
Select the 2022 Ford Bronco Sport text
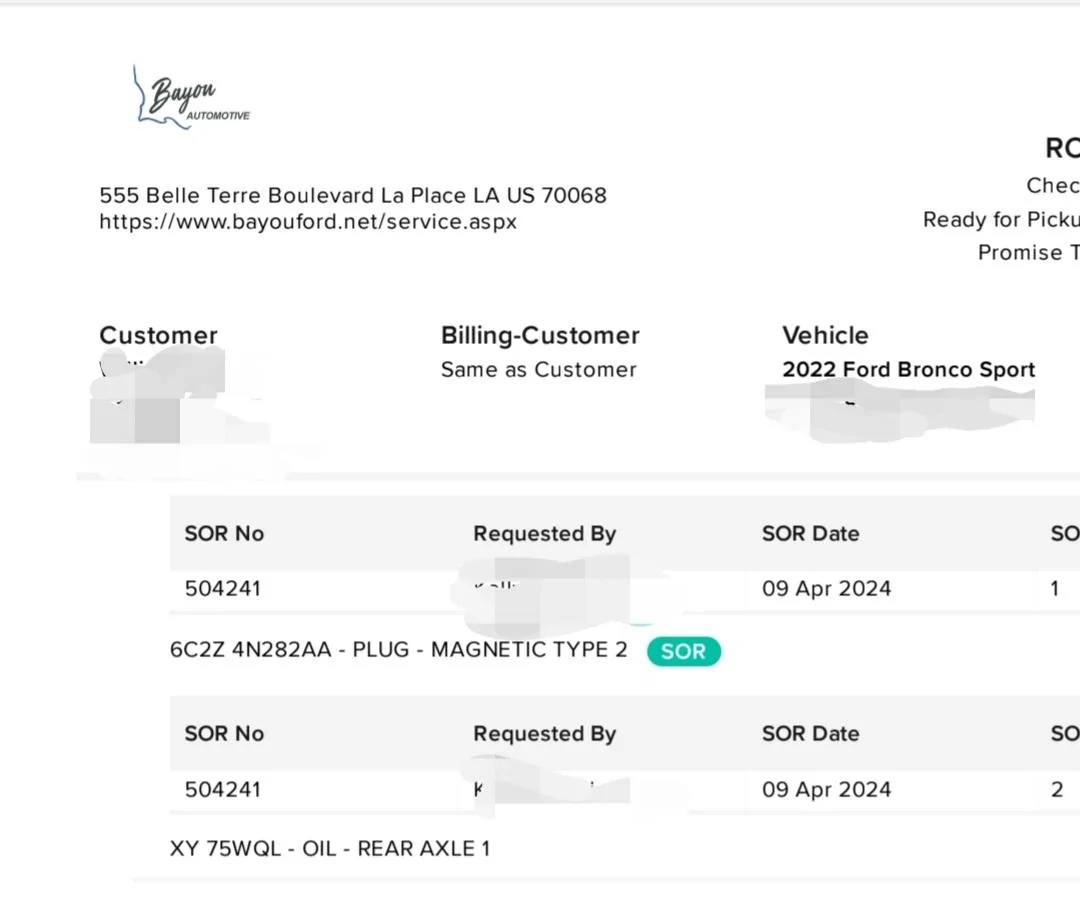908,370
